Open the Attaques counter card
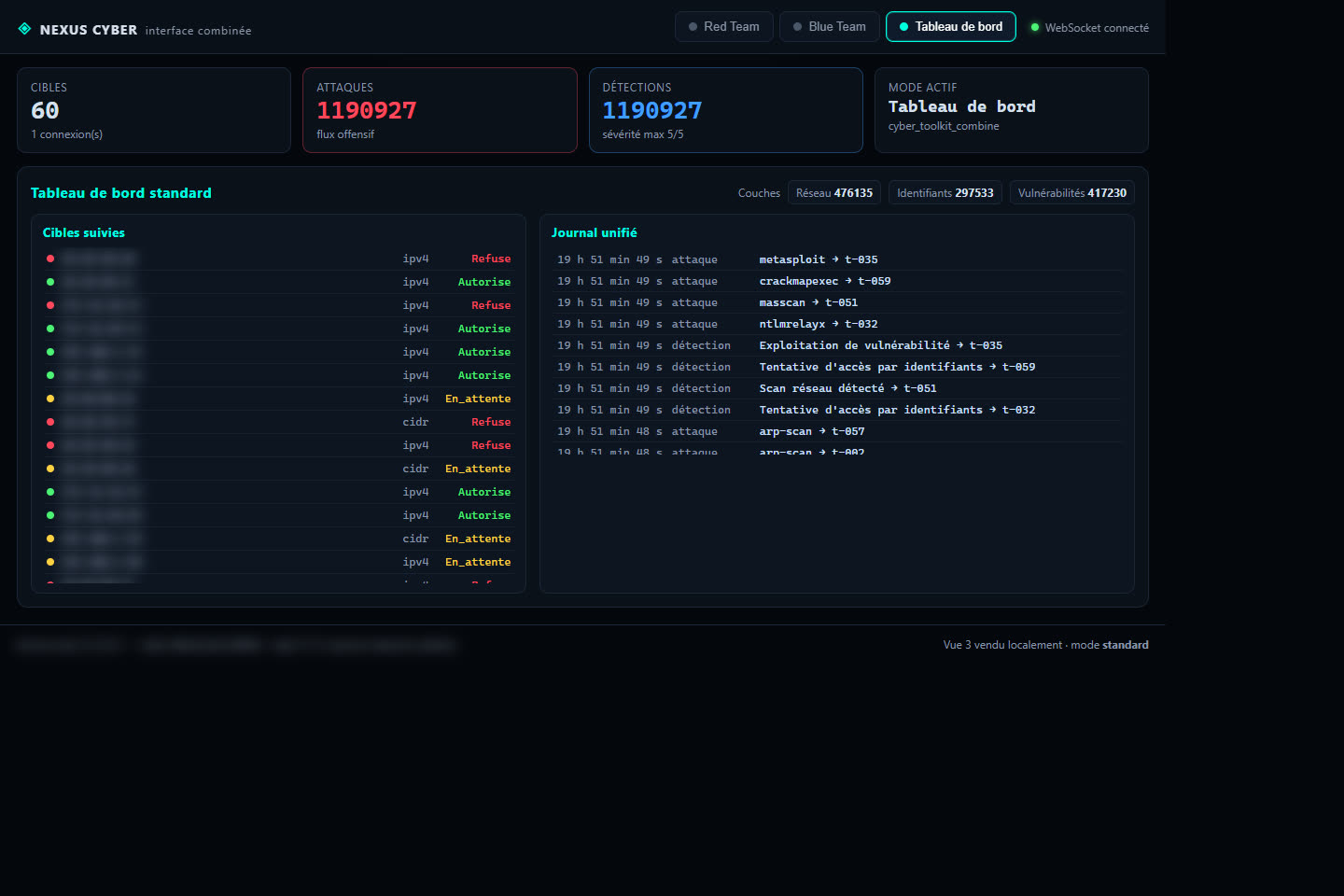The image size is (1344, 896). click(440, 110)
